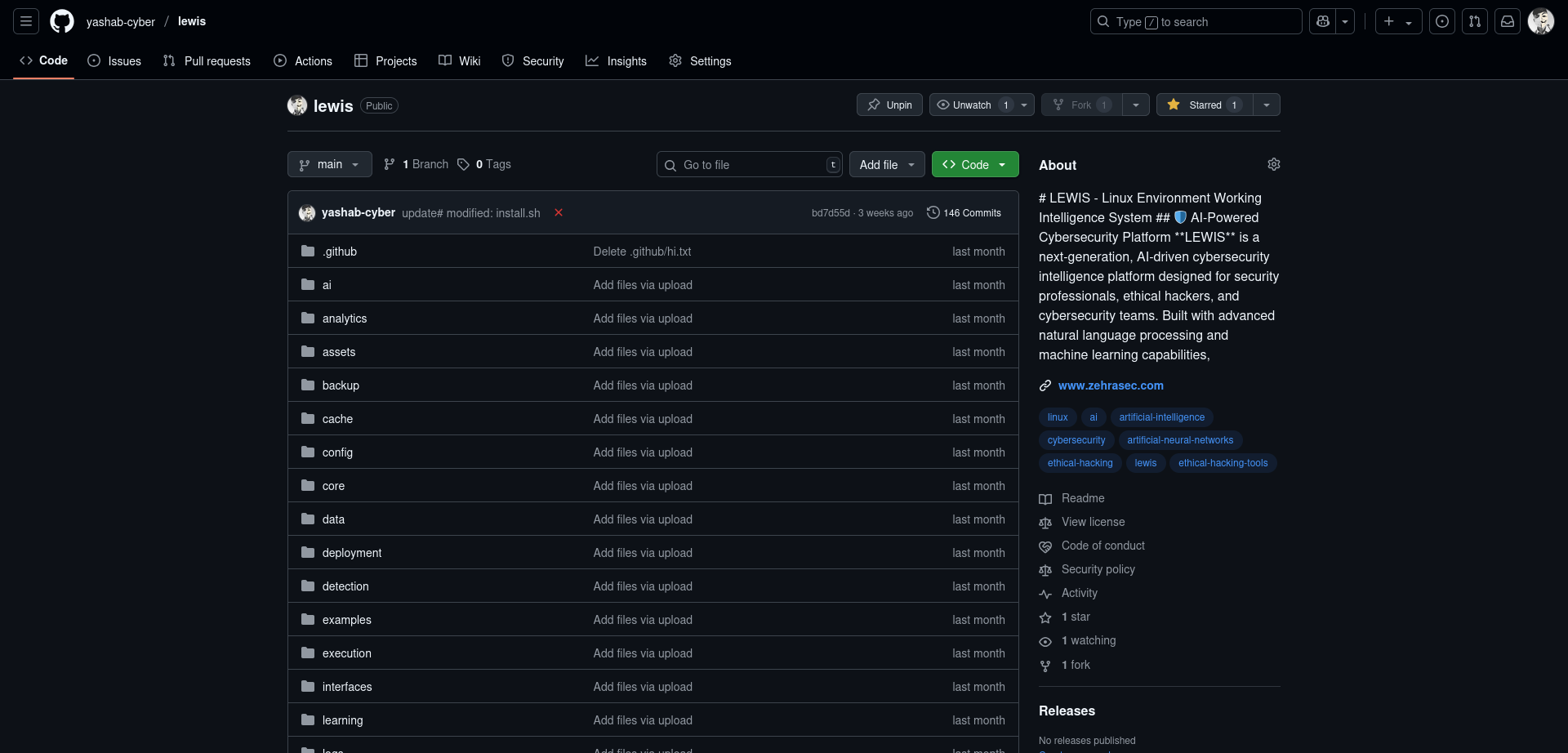Open the detection folder
The height and width of the screenshot is (753, 1568).
(345, 586)
